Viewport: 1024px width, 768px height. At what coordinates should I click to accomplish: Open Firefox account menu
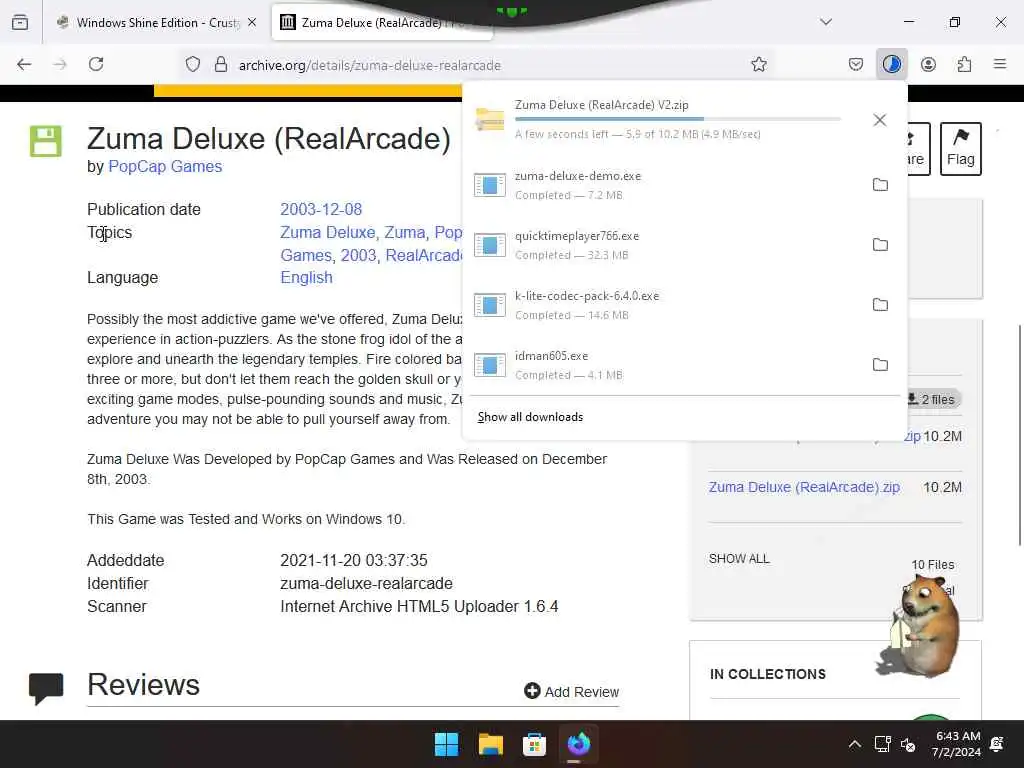click(928, 64)
